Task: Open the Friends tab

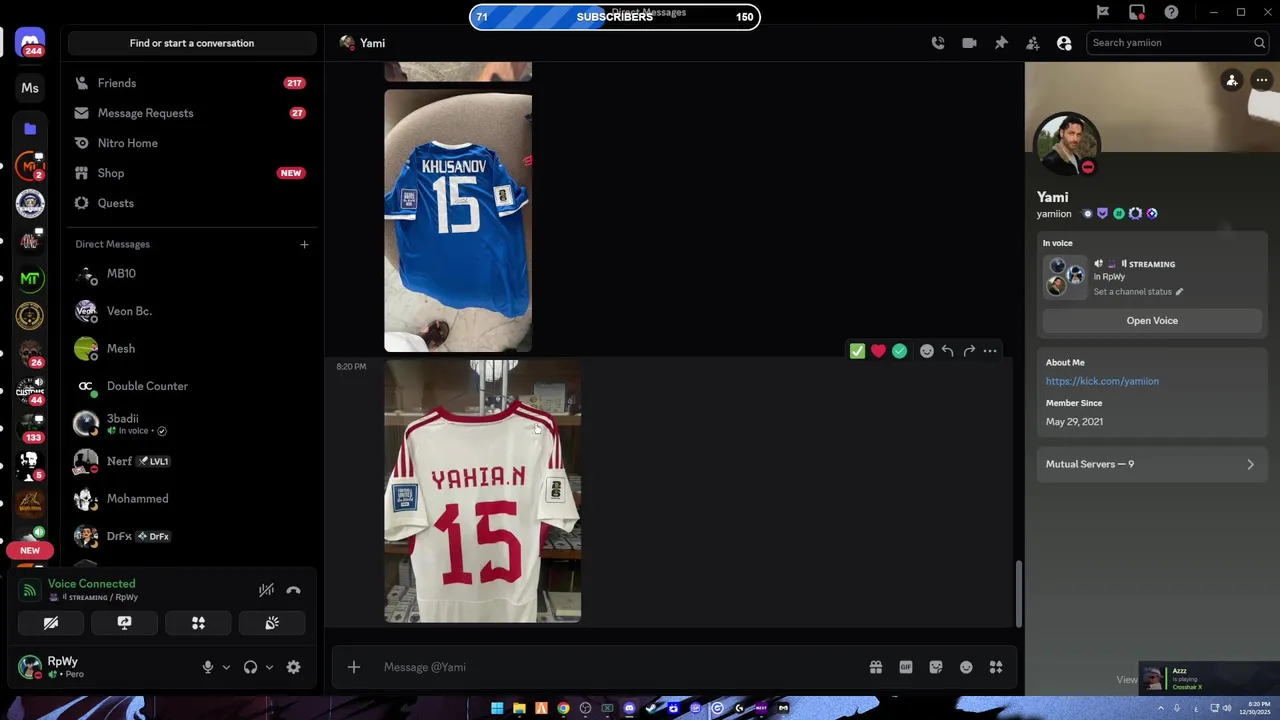Action: point(190,83)
